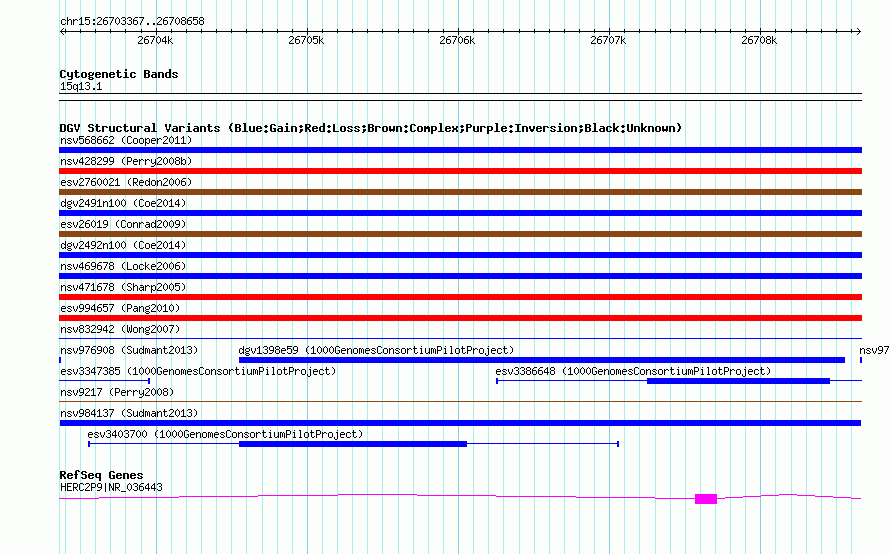Click the thin nsv832942 (Wong2007) line
Screen dimensions: 890x554
point(460,339)
